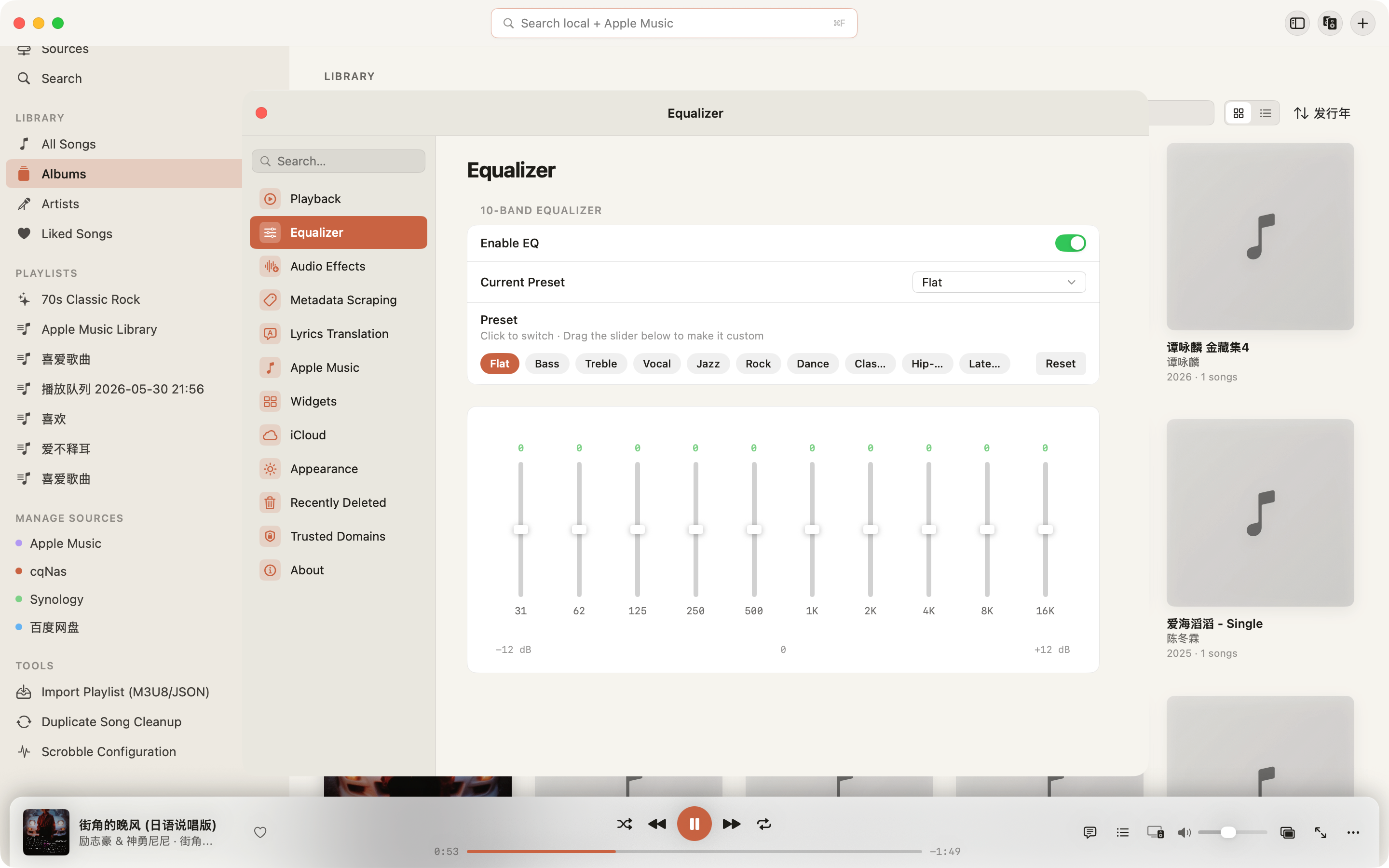Open the 发行年 sort menu
The height and width of the screenshot is (868, 1389).
coord(1322,113)
